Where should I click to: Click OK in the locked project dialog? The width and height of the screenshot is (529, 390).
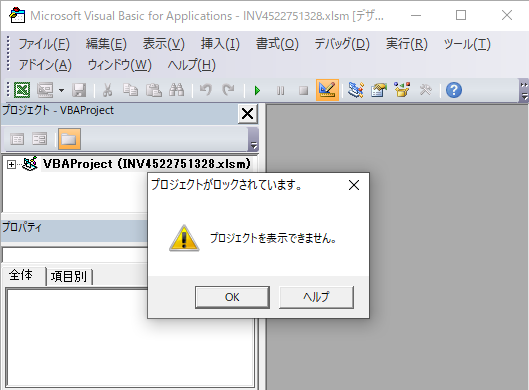pyautogui.click(x=232, y=297)
